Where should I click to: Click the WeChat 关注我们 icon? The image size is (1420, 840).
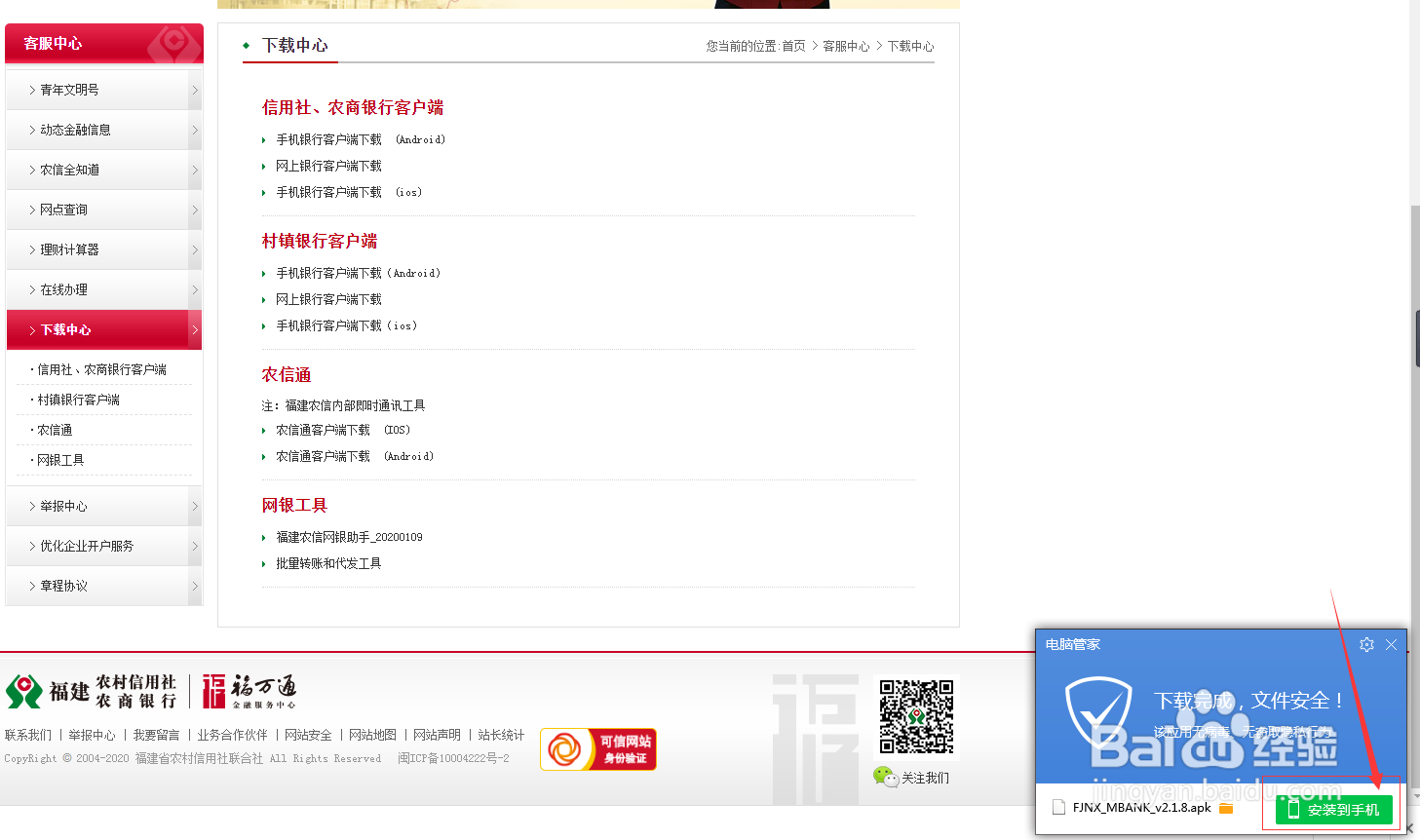[x=886, y=777]
